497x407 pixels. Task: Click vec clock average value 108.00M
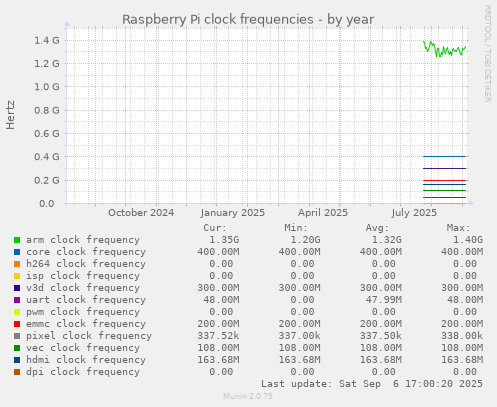coord(381,348)
